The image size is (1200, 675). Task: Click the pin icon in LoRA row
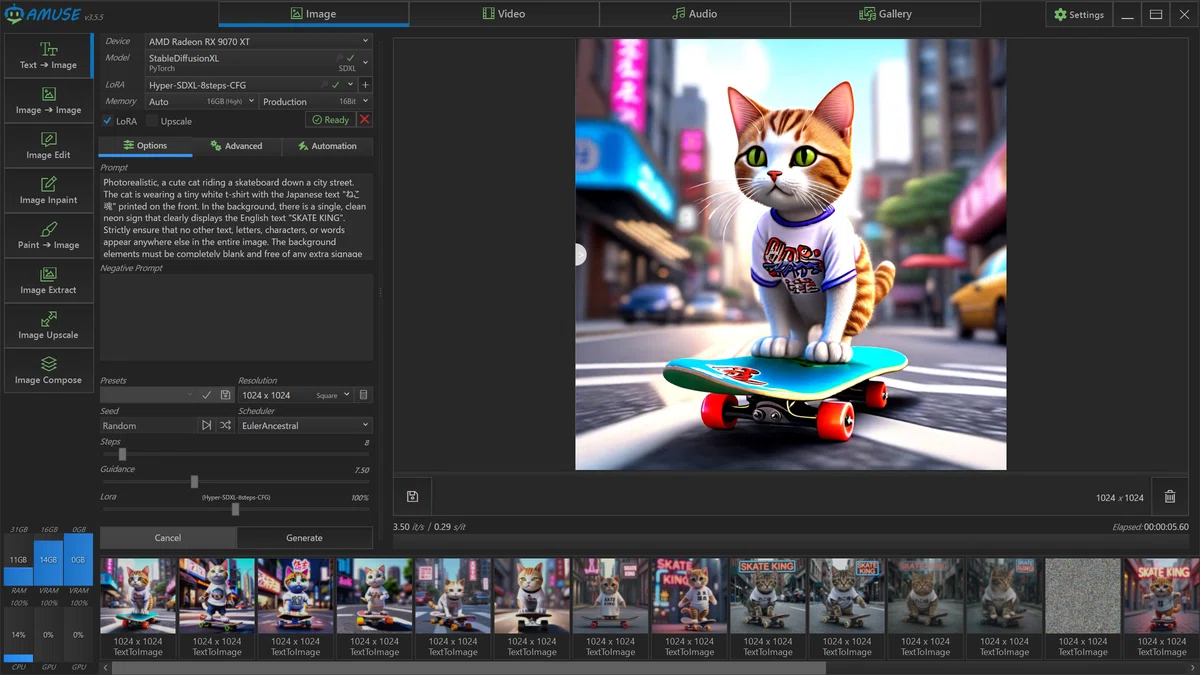tap(324, 85)
